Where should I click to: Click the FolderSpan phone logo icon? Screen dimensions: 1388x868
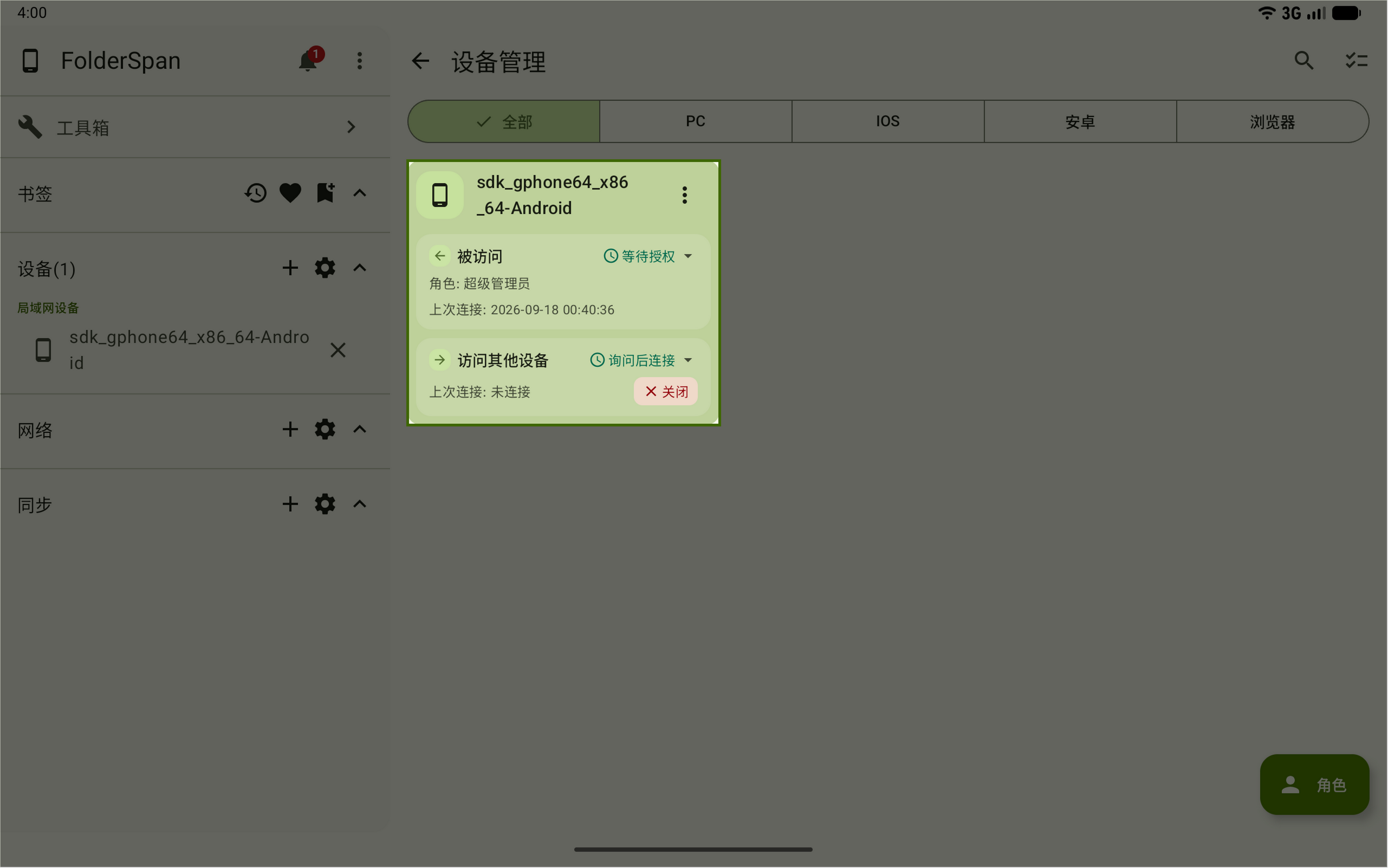pyautogui.click(x=30, y=61)
